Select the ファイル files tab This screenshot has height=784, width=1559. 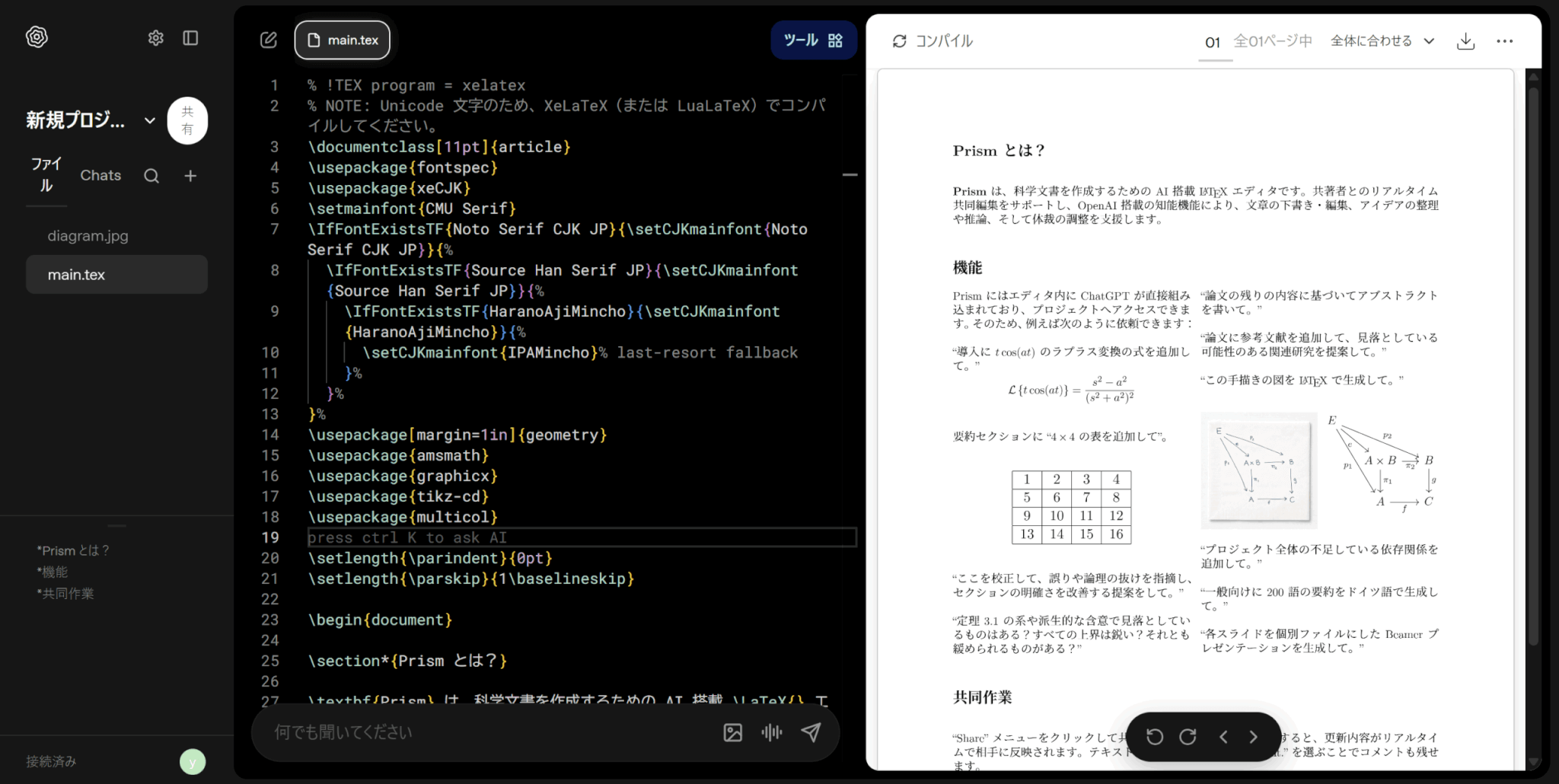(46, 175)
